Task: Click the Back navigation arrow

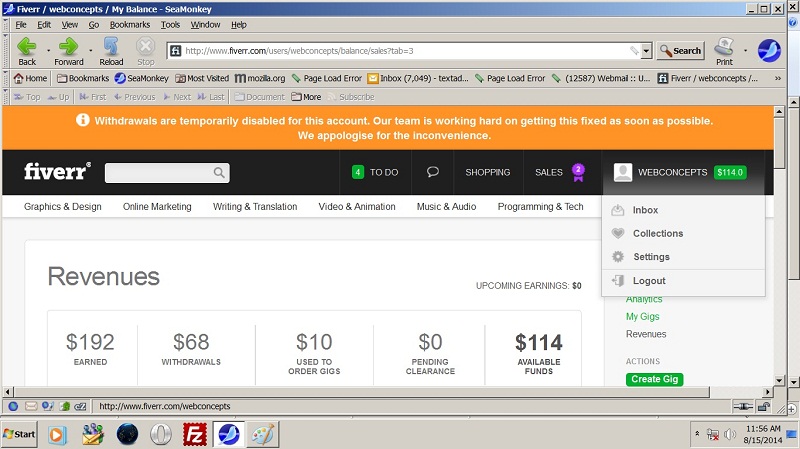Action: click(27, 51)
